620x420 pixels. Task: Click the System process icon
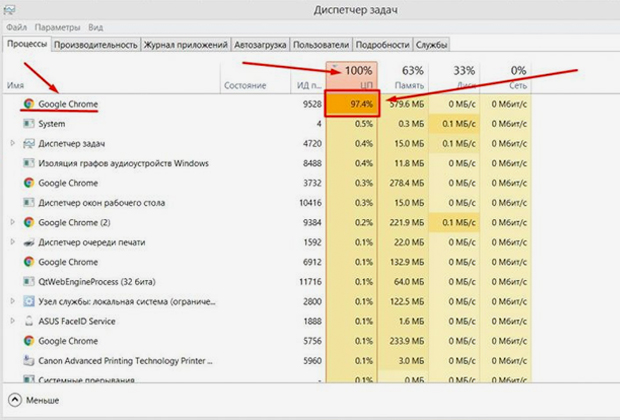click(x=28, y=123)
